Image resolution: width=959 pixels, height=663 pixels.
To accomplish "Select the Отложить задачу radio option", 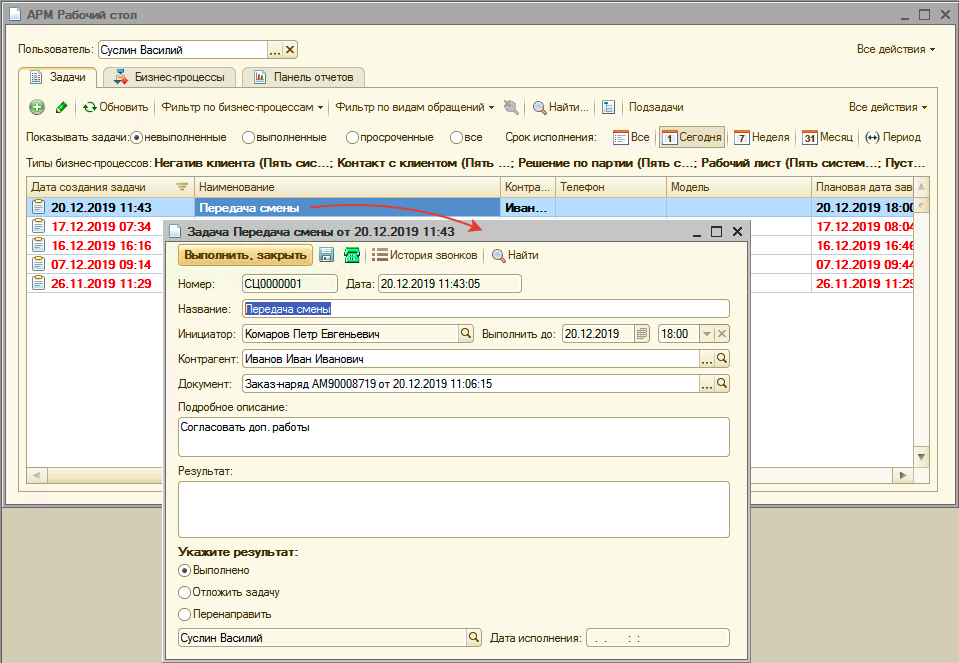I will 184,592.
